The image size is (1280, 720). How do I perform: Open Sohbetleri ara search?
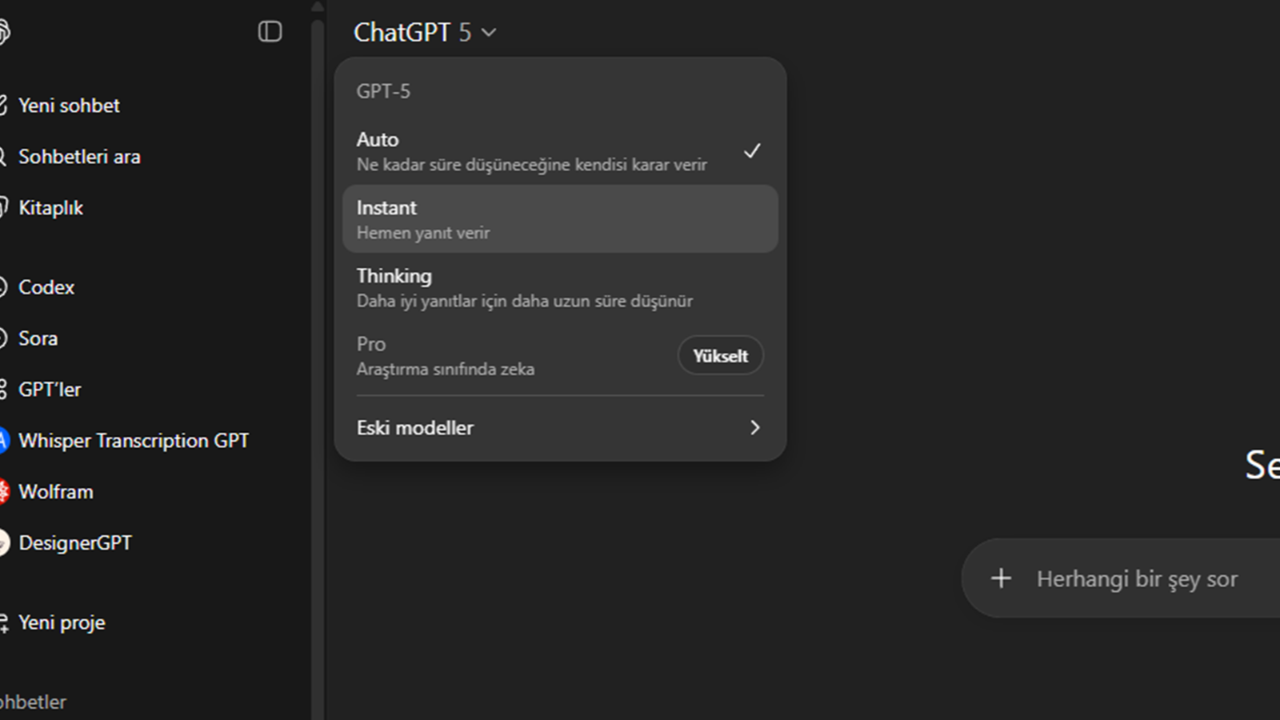79,157
